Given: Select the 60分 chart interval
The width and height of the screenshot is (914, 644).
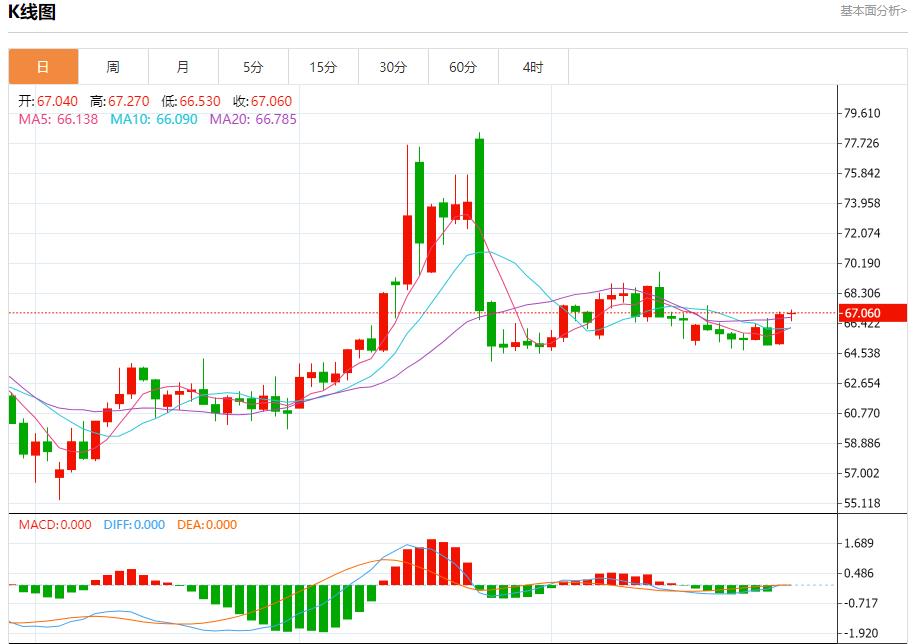Looking at the screenshot, I should [463, 67].
